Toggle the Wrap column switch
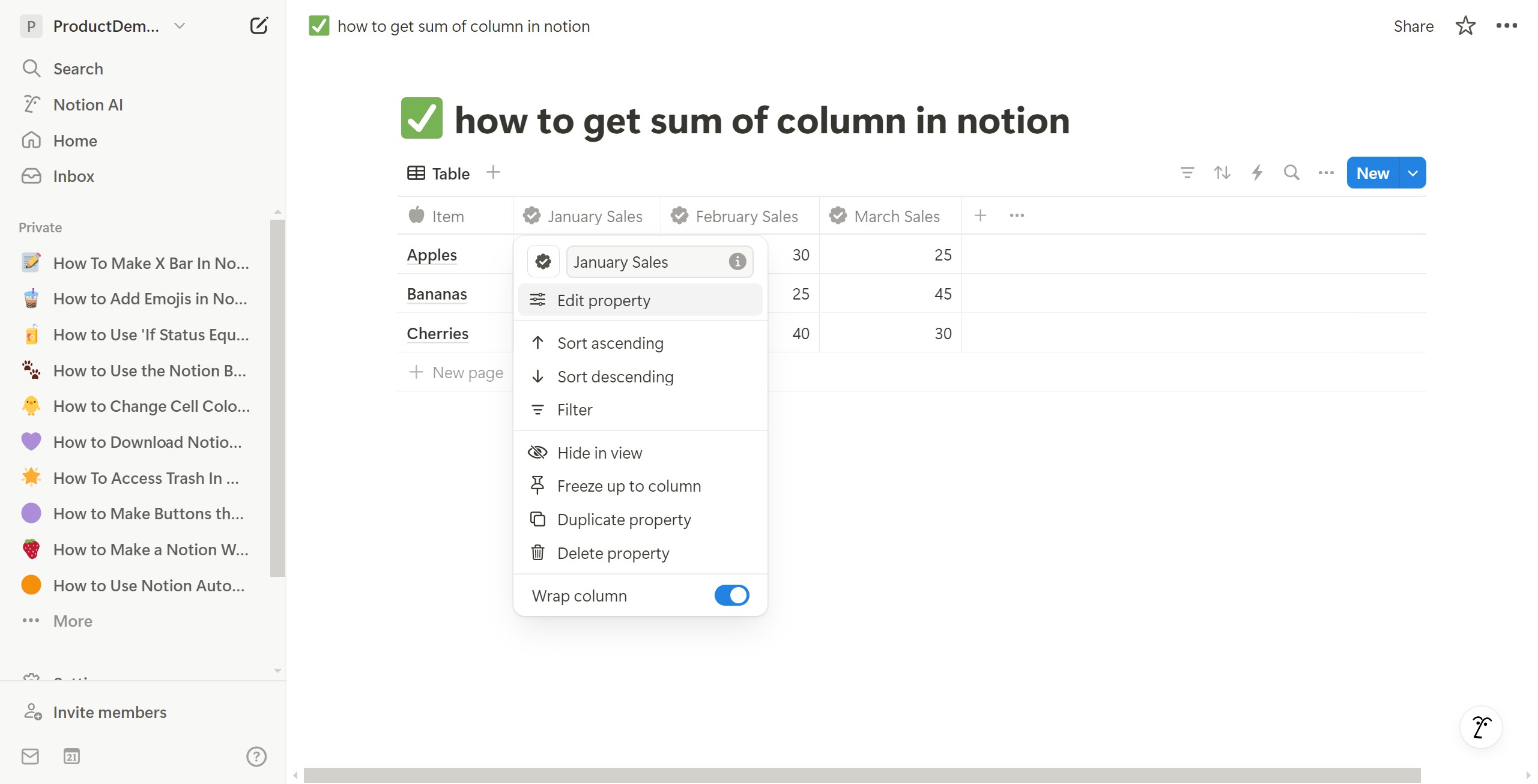Image resolution: width=1538 pixels, height=784 pixels. pyautogui.click(x=731, y=596)
